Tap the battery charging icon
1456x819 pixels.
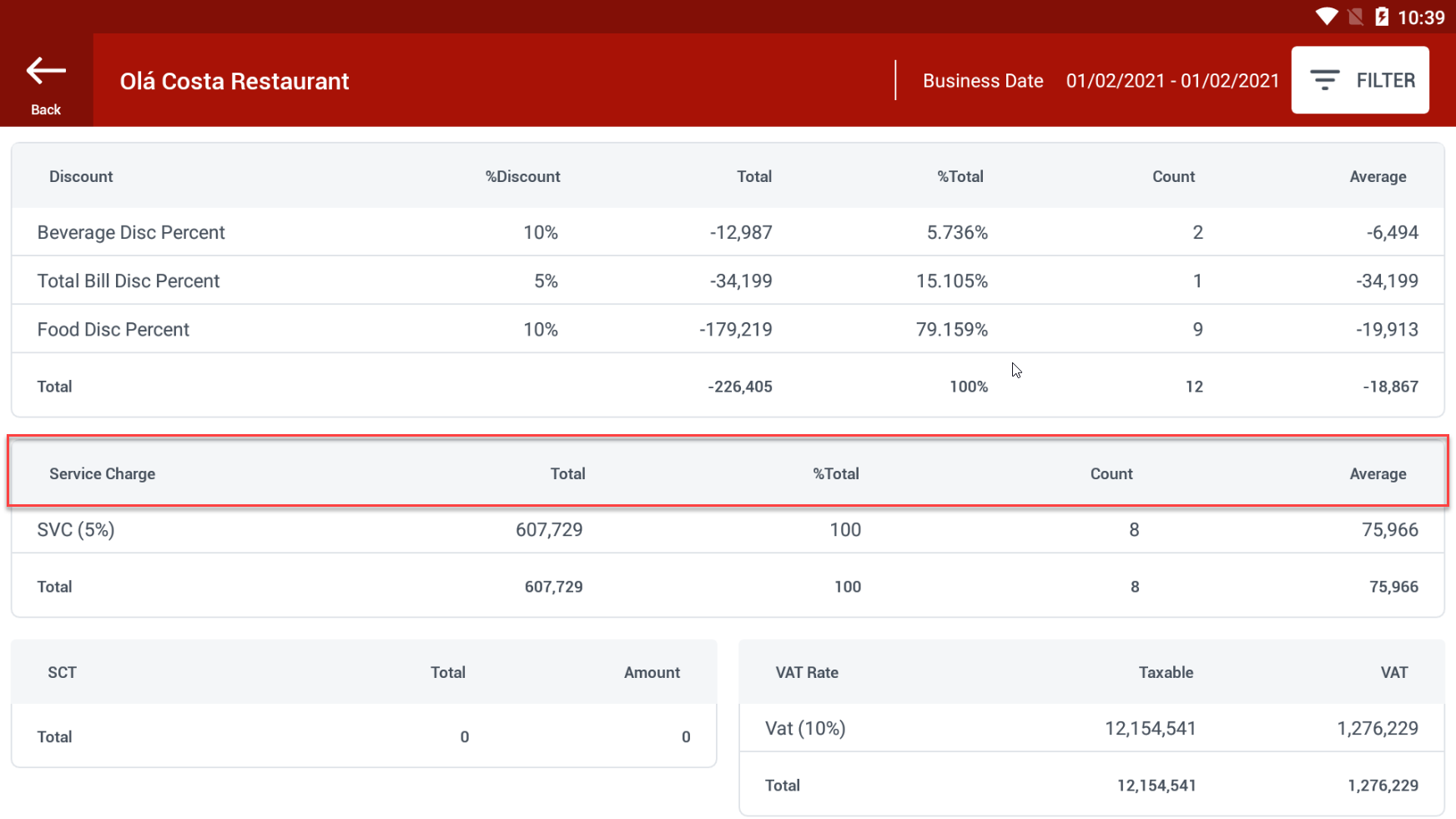1382,17
